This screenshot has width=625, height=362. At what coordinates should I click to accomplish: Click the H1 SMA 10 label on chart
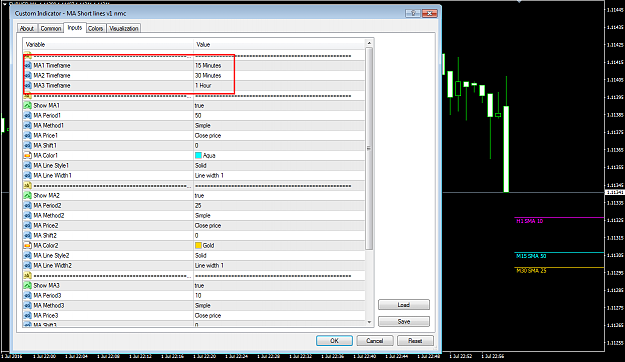pos(529,221)
